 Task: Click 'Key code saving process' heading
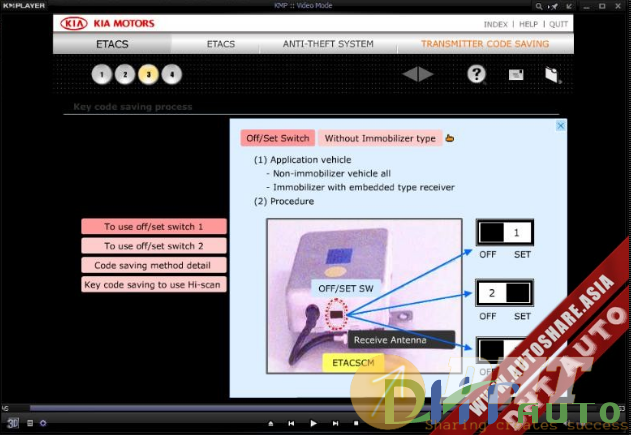tap(133, 107)
